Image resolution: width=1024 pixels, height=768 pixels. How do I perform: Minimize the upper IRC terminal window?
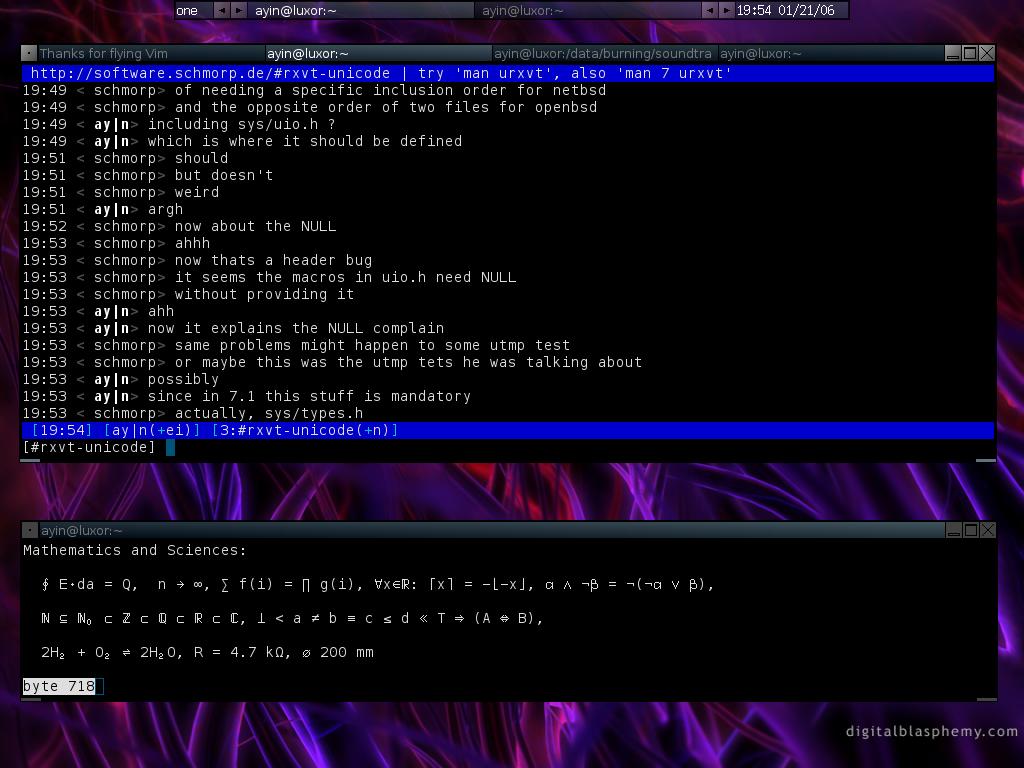(952, 53)
